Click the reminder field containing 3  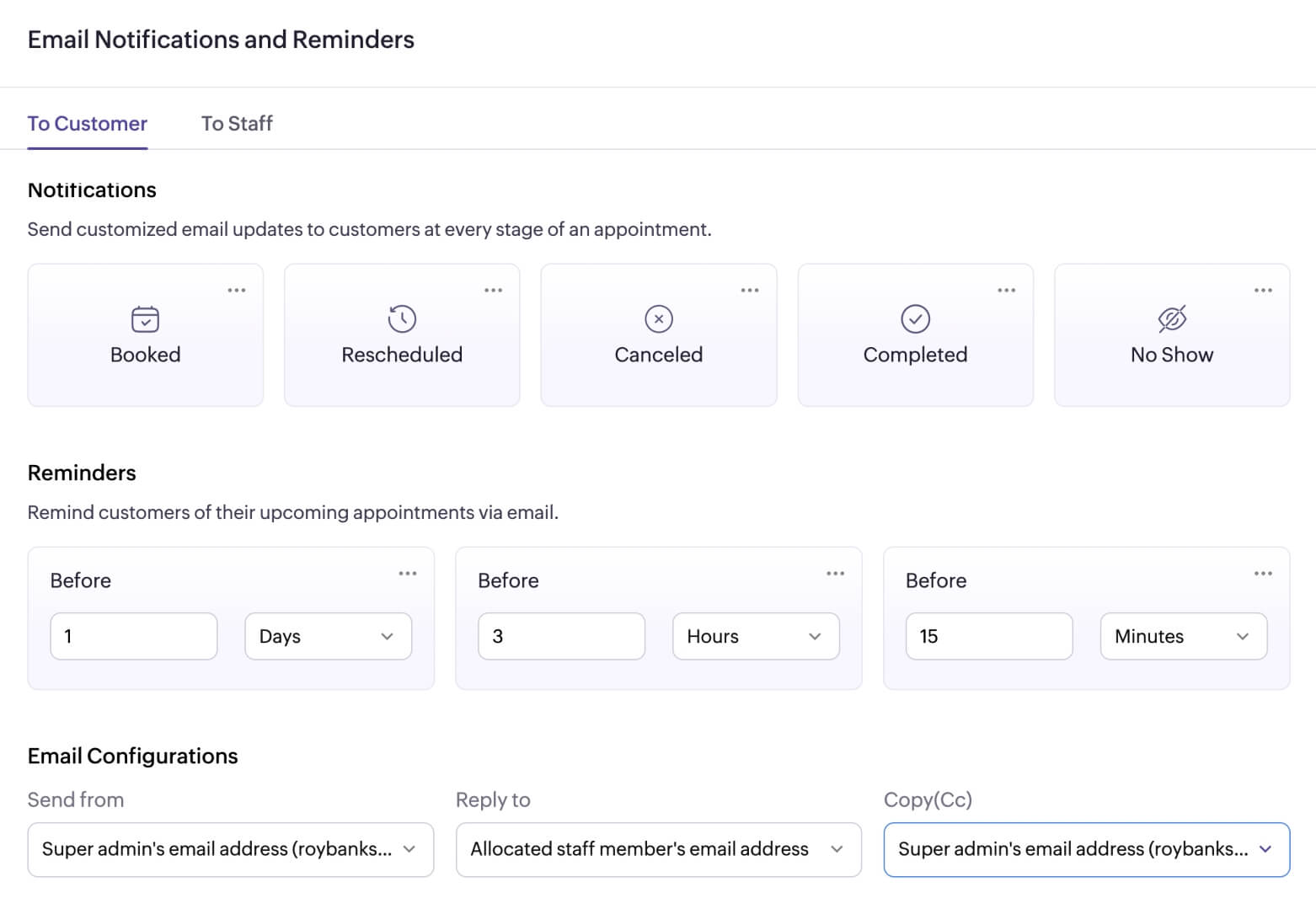(561, 636)
